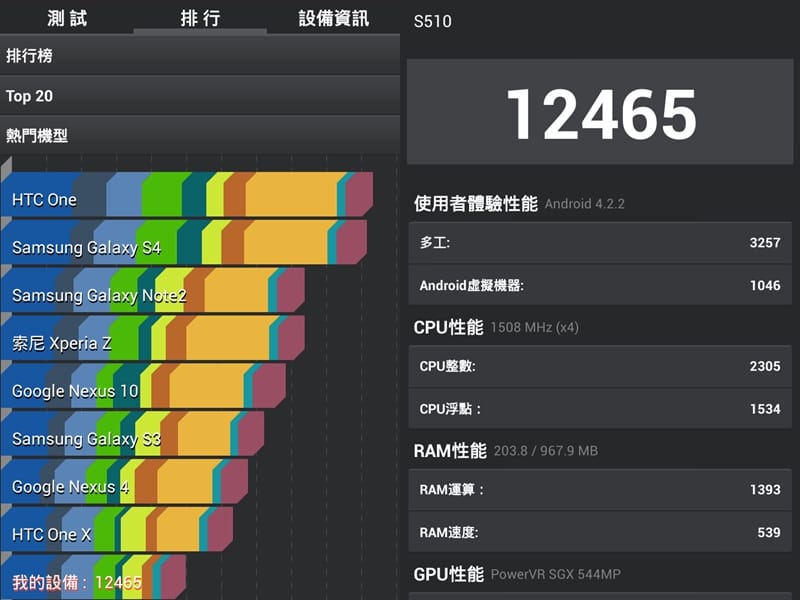This screenshot has height=600, width=800.
Task: Select the Google Nexus 10 bar
Action: click(x=143, y=386)
